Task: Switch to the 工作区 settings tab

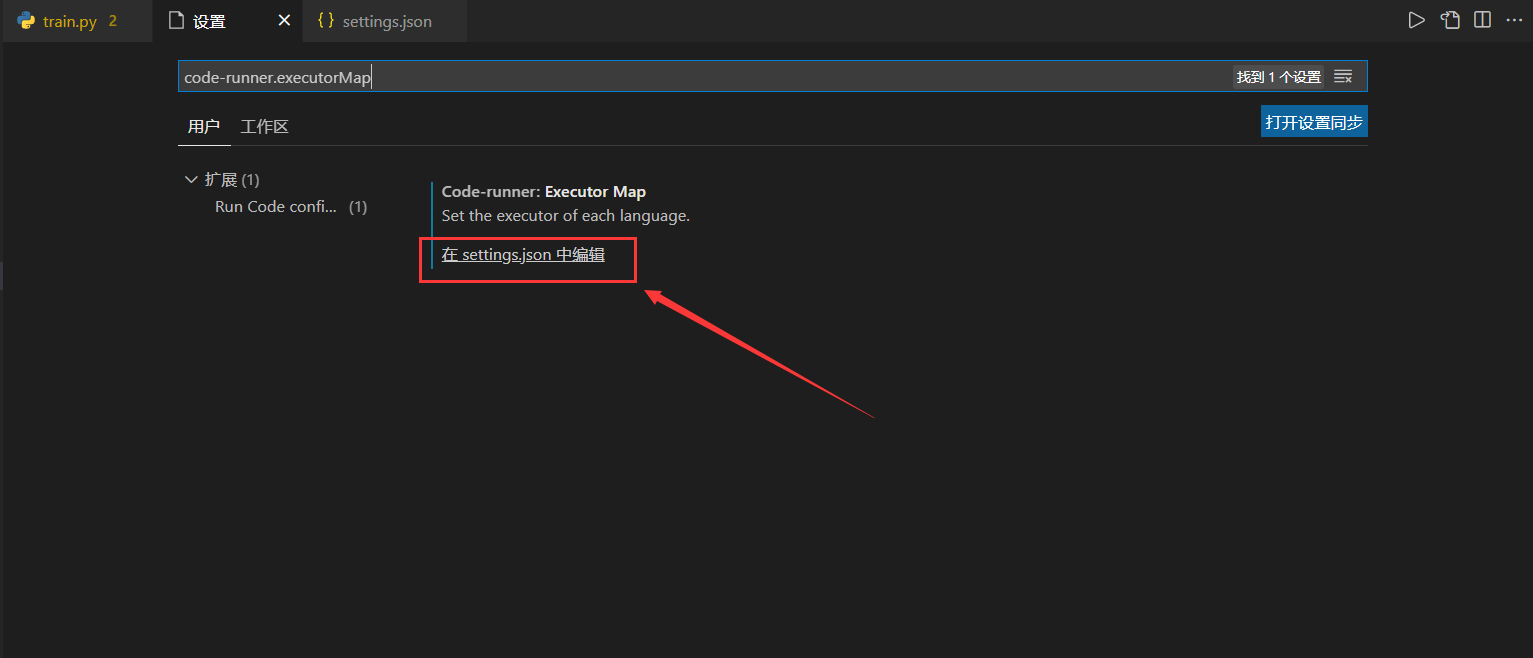Action: click(x=264, y=126)
